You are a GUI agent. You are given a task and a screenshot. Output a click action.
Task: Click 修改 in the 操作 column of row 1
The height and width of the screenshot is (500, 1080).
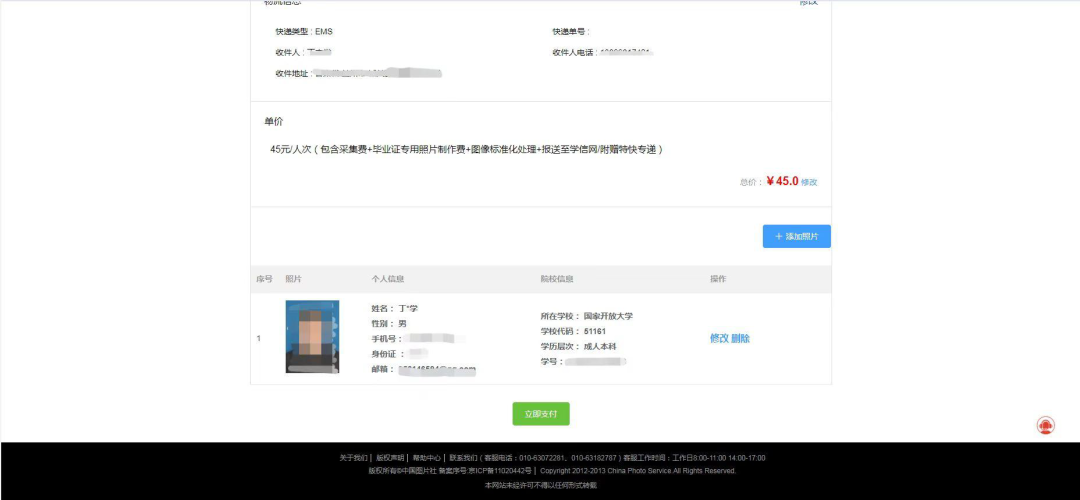719,338
